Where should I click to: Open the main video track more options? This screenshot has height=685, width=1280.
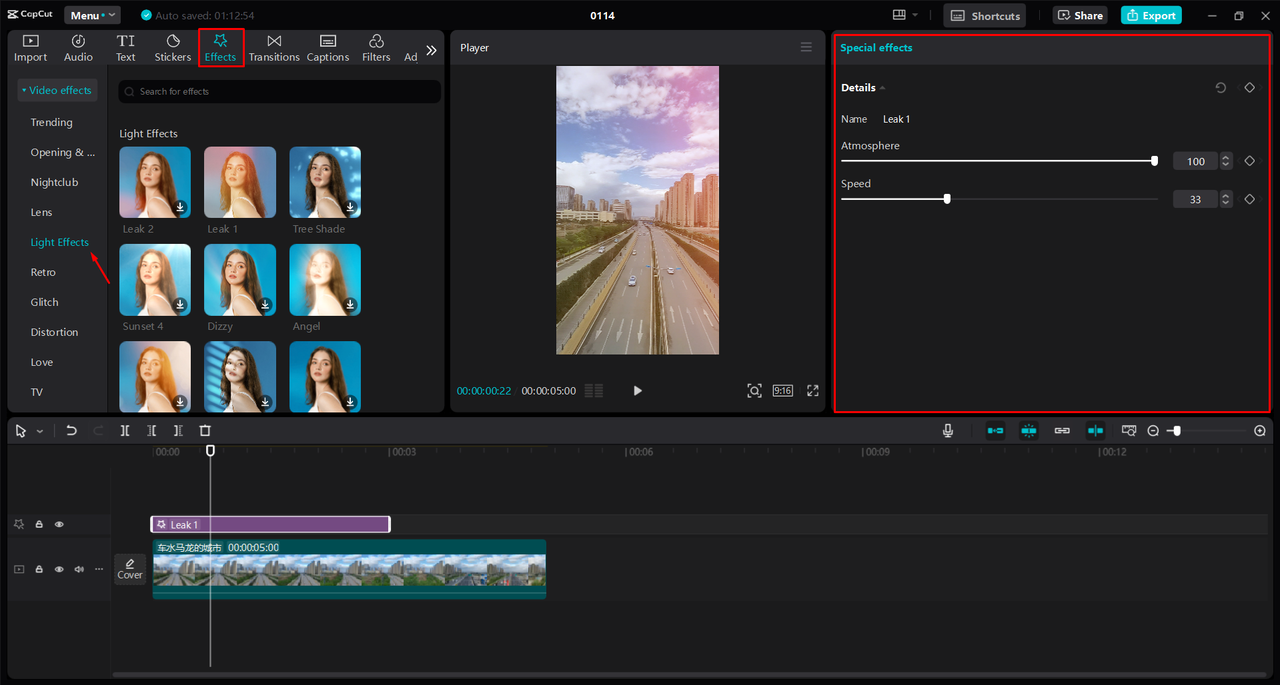[x=98, y=569]
